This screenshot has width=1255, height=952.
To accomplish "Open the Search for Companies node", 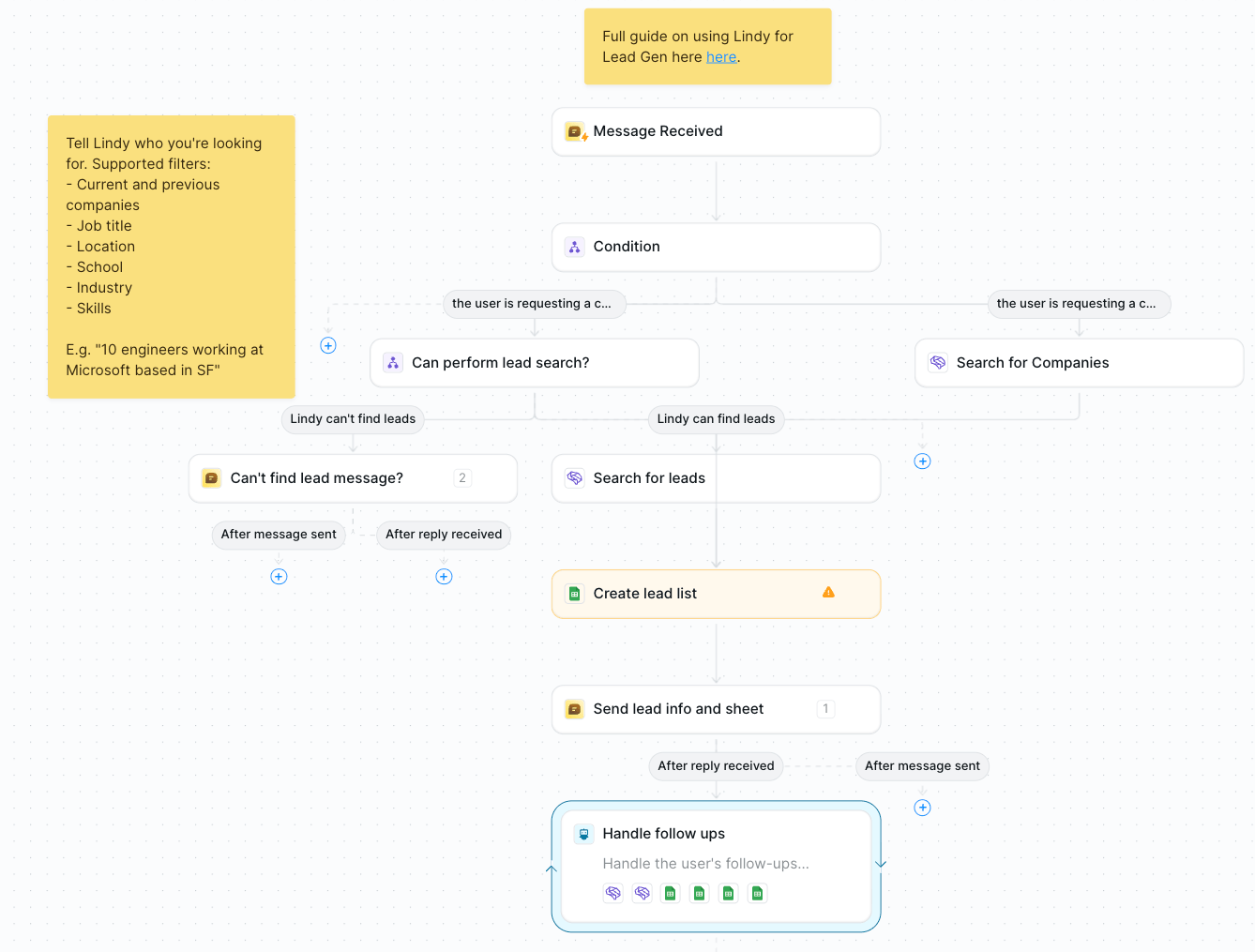I will (x=1080, y=363).
